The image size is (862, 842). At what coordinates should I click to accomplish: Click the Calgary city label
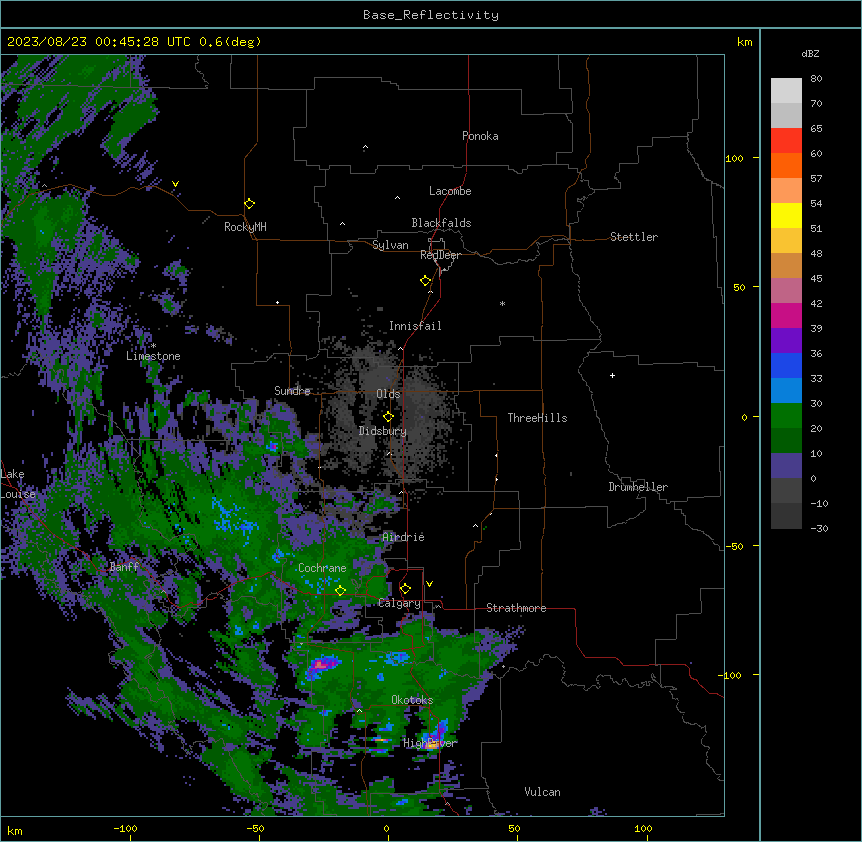point(399,603)
